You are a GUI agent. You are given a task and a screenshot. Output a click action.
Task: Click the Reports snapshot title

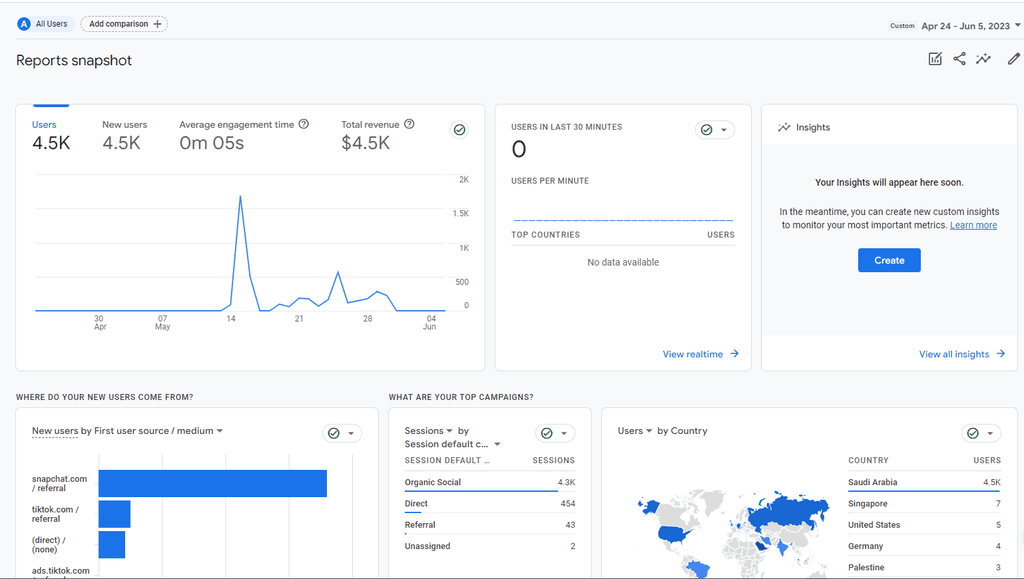click(74, 61)
